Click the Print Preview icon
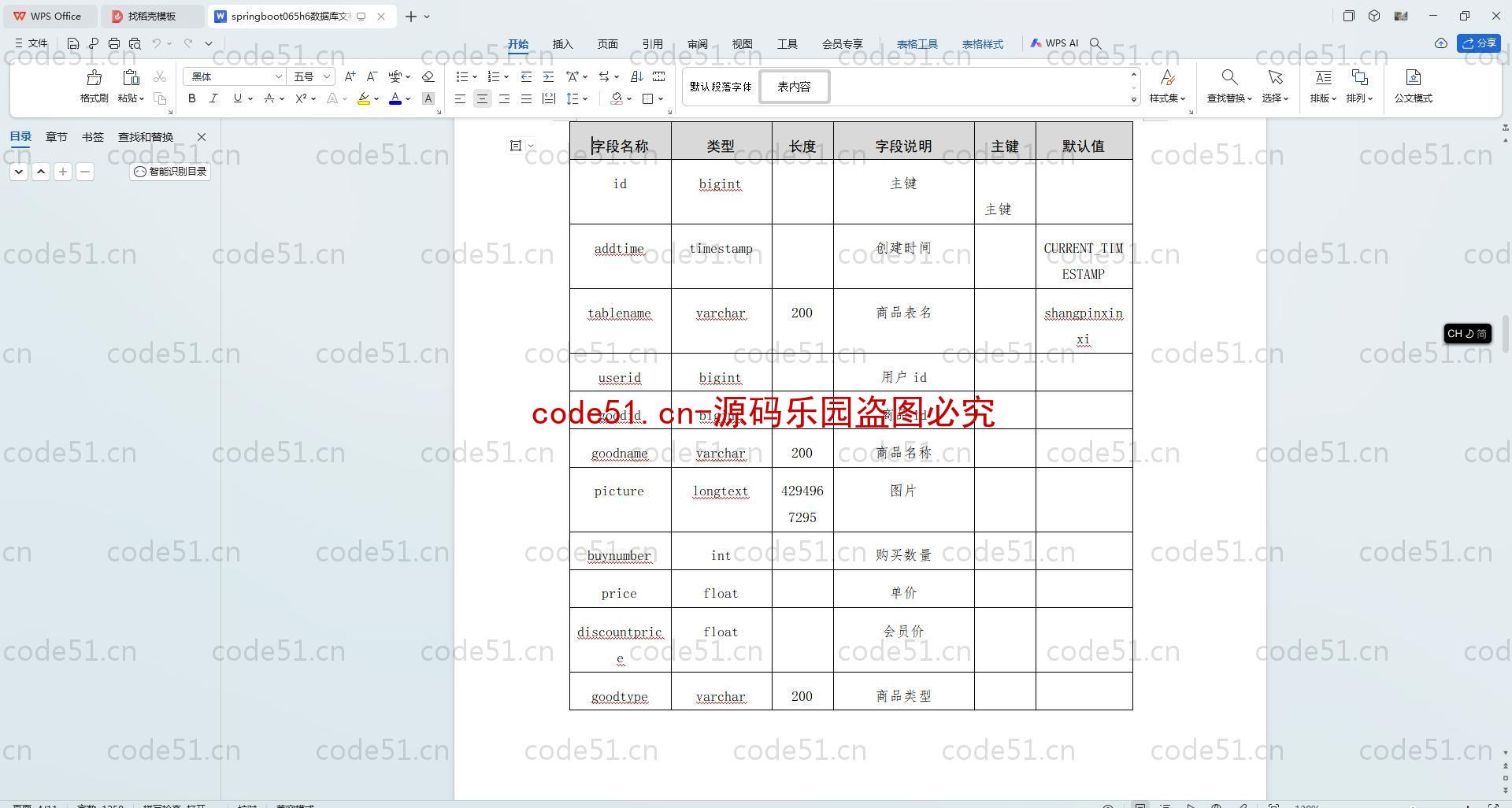This screenshot has height=808, width=1512. [x=135, y=43]
